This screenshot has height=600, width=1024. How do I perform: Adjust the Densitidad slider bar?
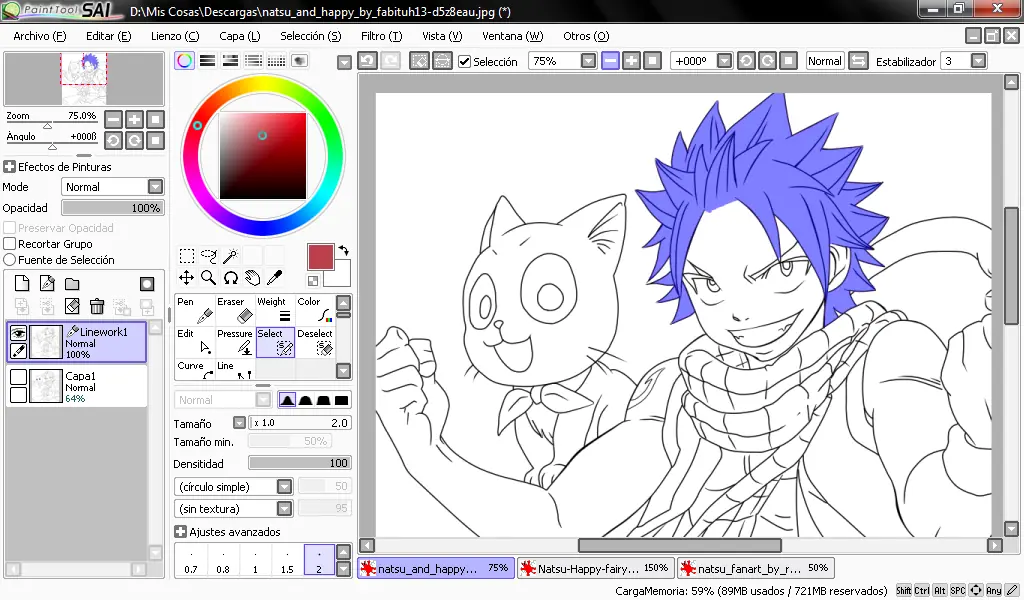click(300, 463)
